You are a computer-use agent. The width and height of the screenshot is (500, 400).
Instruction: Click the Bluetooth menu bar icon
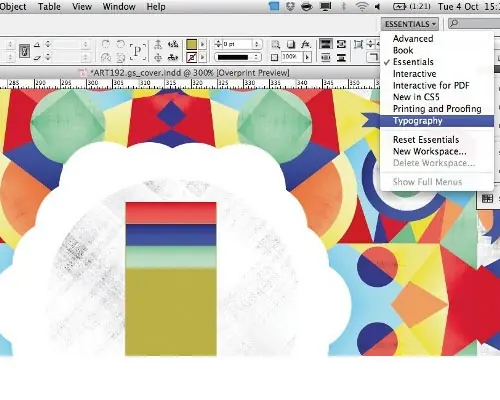click(x=344, y=6)
